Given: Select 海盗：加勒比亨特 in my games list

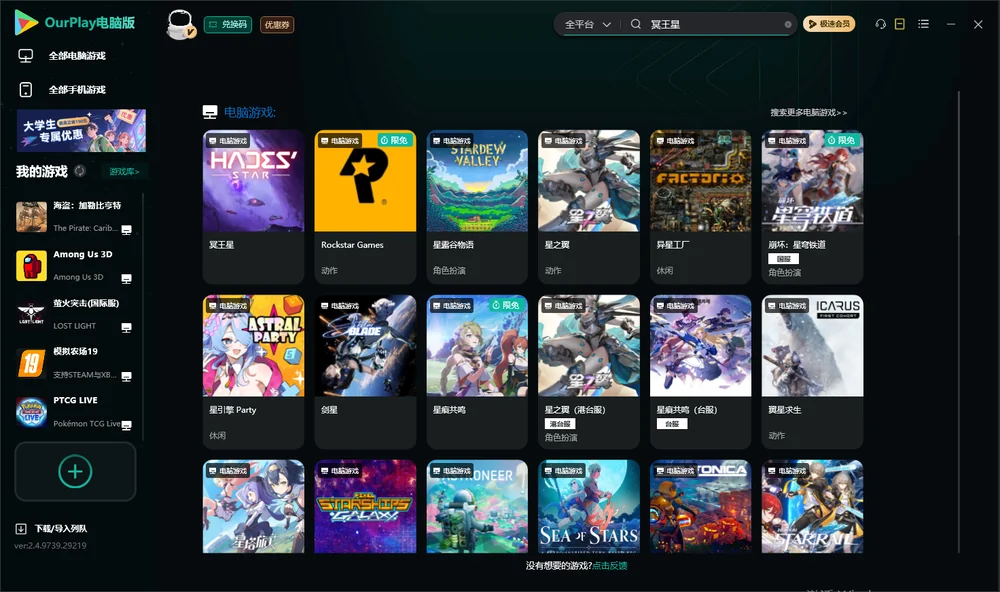Looking at the screenshot, I should (74, 217).
